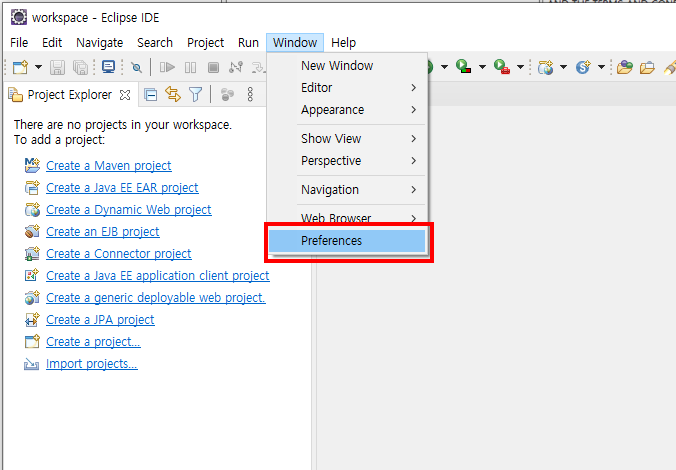The height and width of the screenshot is (470, 676).
Task: Click the Suspend debug icon
Action: pyautogui.click(x=190, y=67)
